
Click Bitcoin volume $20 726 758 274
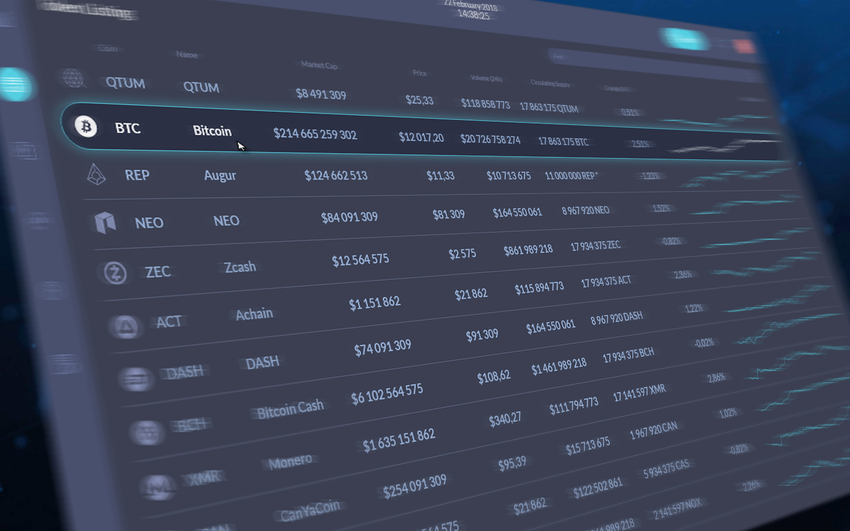tap(490, 139)
